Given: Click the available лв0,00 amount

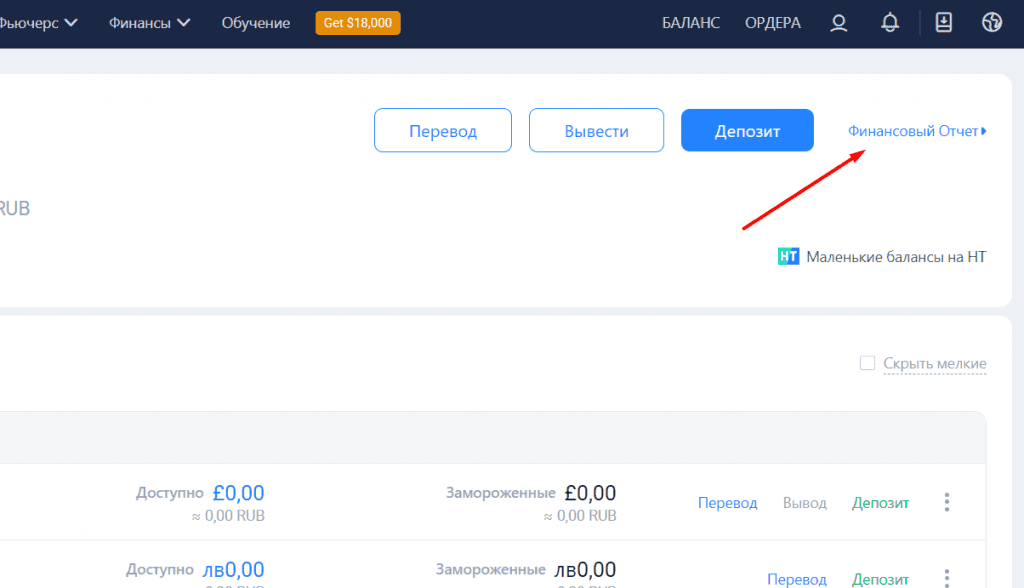Looking at the screenshot, I should (x=233, y=570).
